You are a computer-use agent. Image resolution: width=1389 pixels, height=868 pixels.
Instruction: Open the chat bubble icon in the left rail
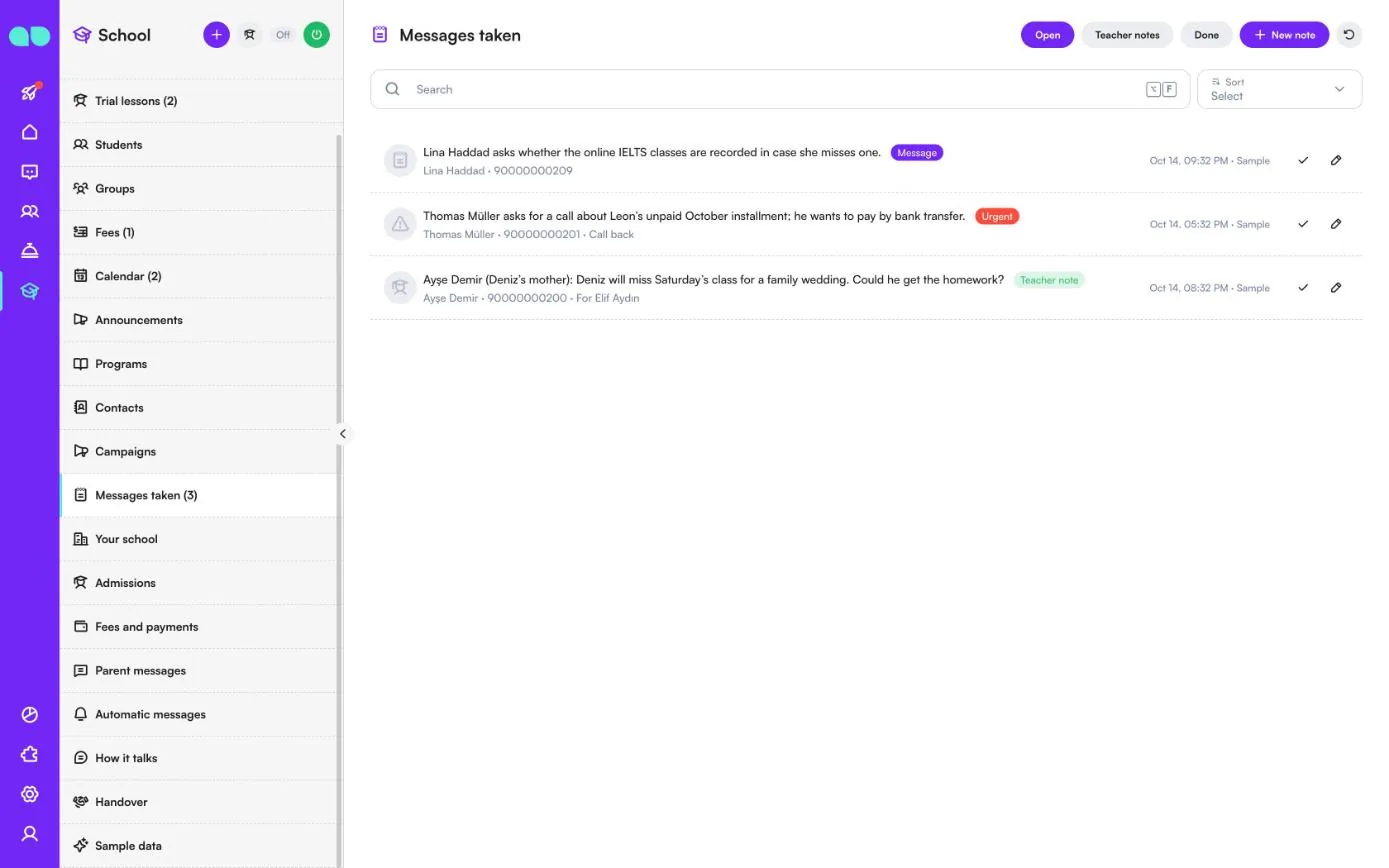[30, 172]
